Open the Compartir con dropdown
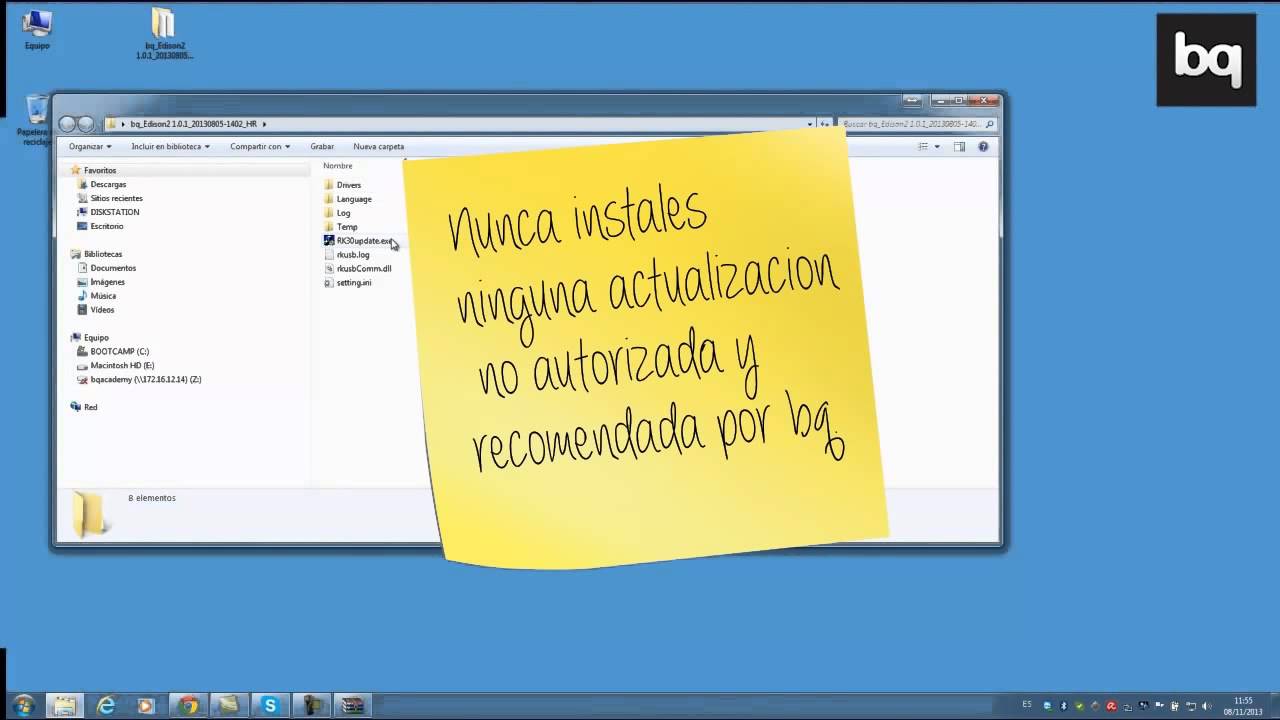Screen dimensions: 1280x720 coord(260,147)
